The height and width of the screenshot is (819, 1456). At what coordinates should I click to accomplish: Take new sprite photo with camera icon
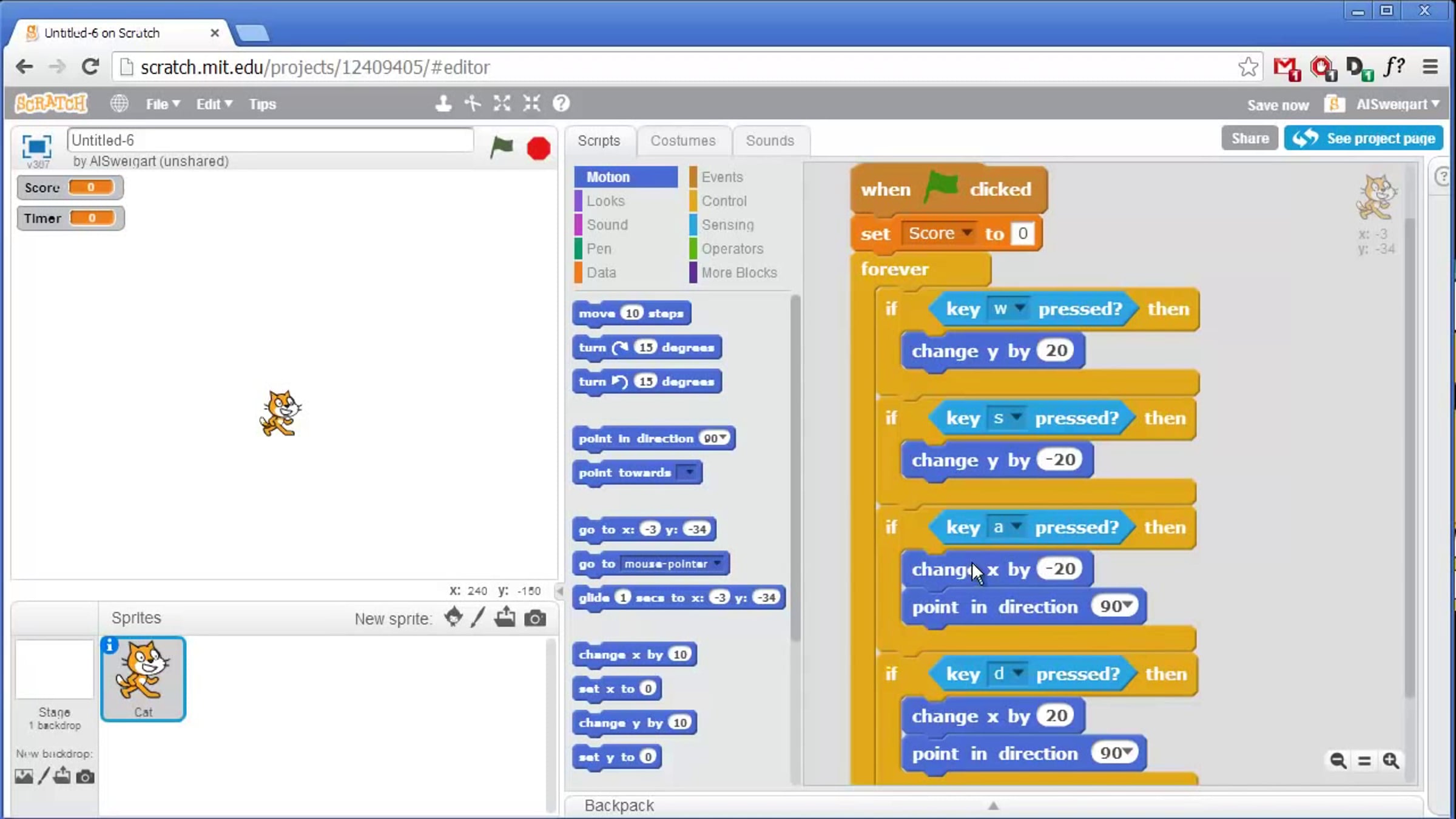click(535, 618)
